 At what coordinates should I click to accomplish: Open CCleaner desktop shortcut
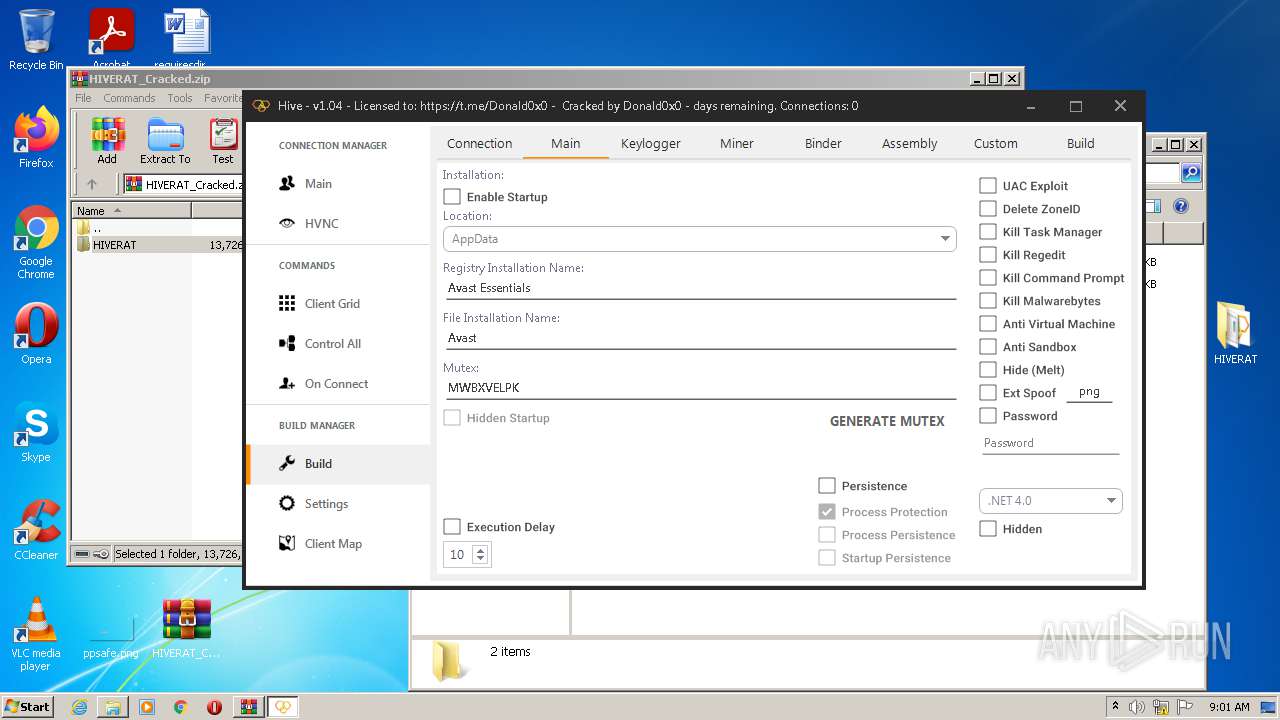click(x=36, y=530)
